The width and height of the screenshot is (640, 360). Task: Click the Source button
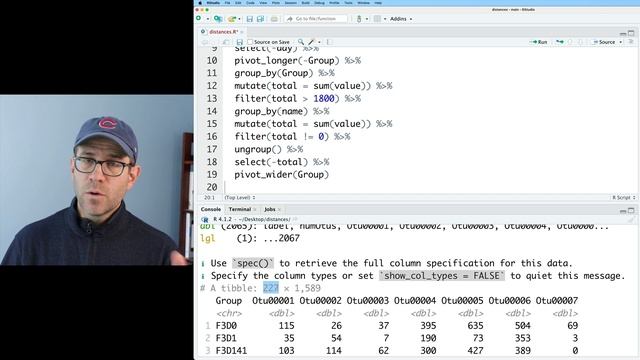point(604,42)
